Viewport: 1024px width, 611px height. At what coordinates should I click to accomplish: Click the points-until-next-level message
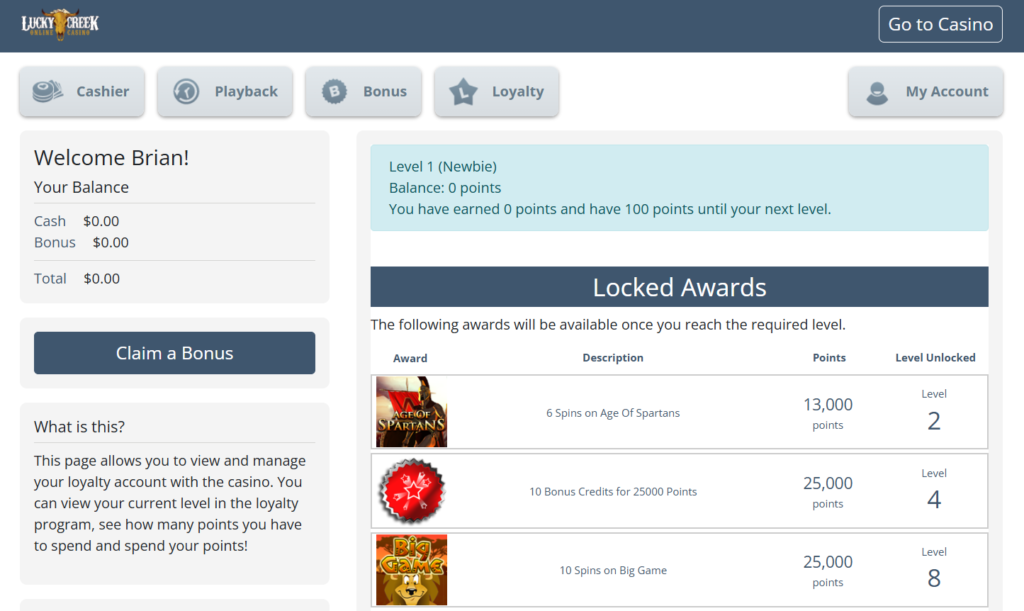coord(610,210)
